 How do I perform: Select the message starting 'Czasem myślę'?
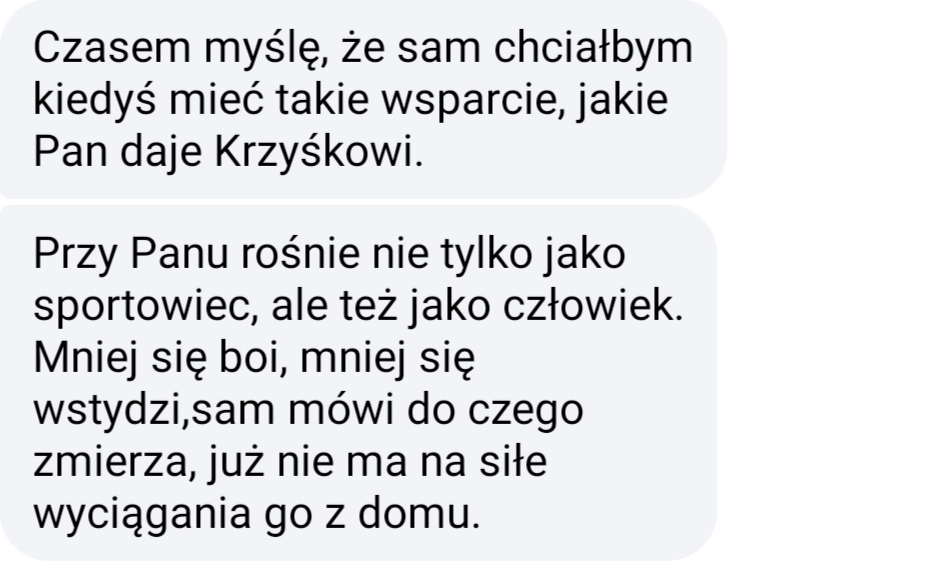point(363,99)
